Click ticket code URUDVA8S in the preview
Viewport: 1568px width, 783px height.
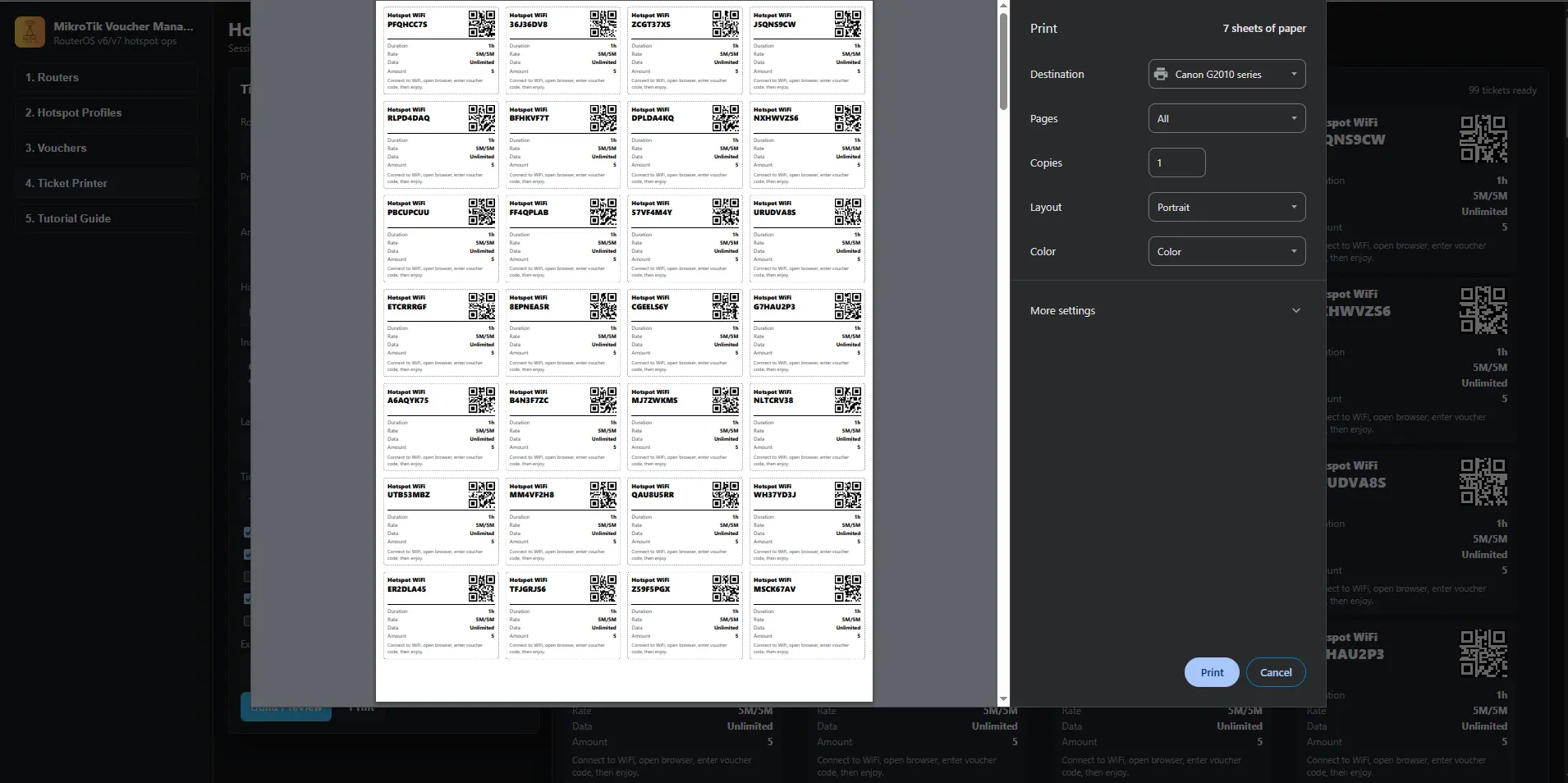[x=775, y=213]
